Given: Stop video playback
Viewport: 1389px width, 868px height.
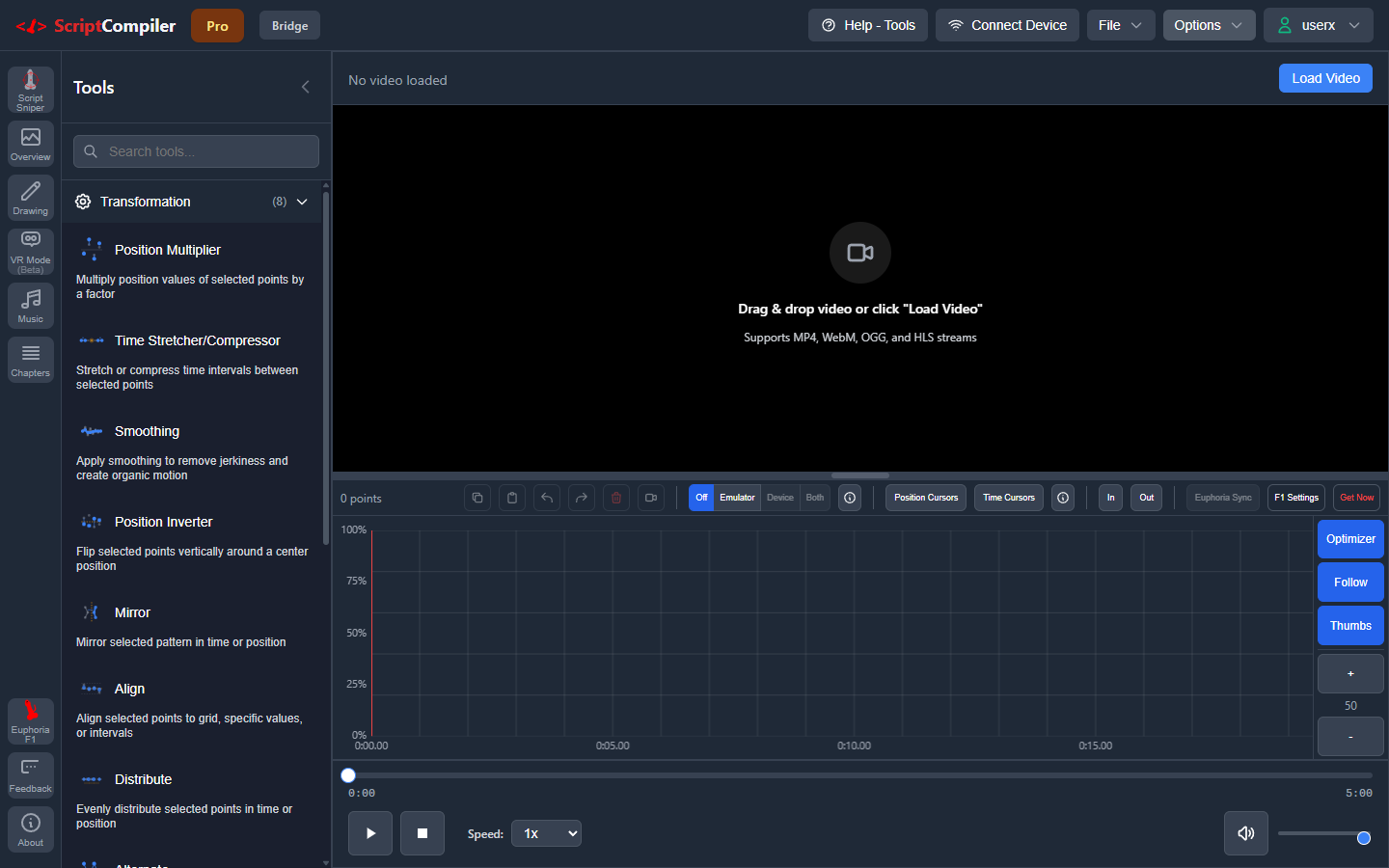Looking at the screenshot, I should (422, 833).
